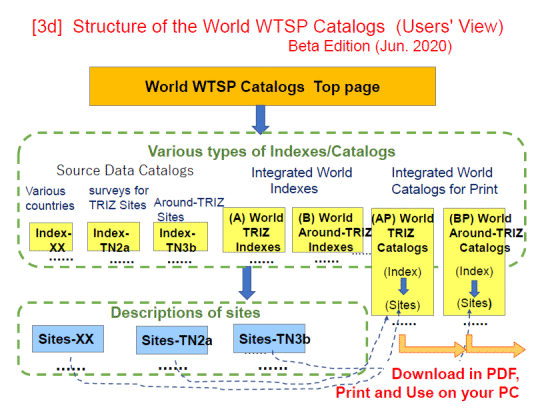Open the (A) World TRIZ Indexes box
The height and width of the screenshot is (410, 536).
coord(254,230)
